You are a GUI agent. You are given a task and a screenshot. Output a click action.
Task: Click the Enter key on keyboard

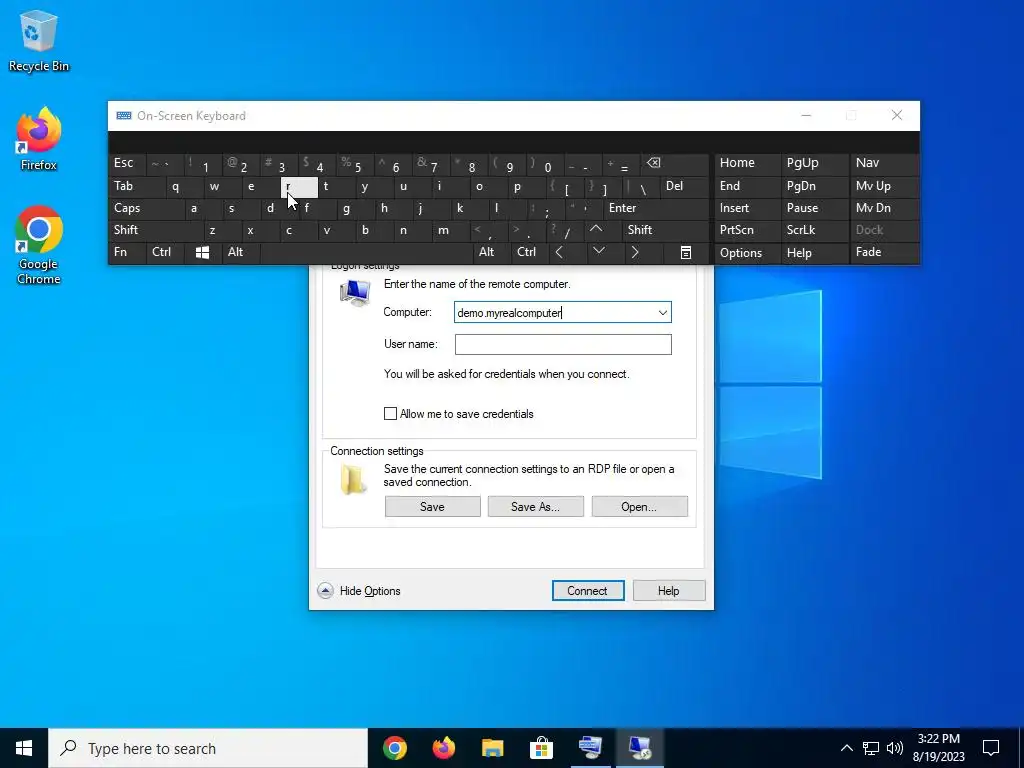(656, 208)
